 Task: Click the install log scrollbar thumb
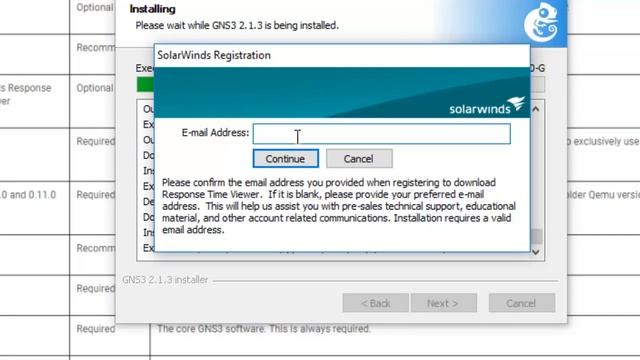coord(536,236)
